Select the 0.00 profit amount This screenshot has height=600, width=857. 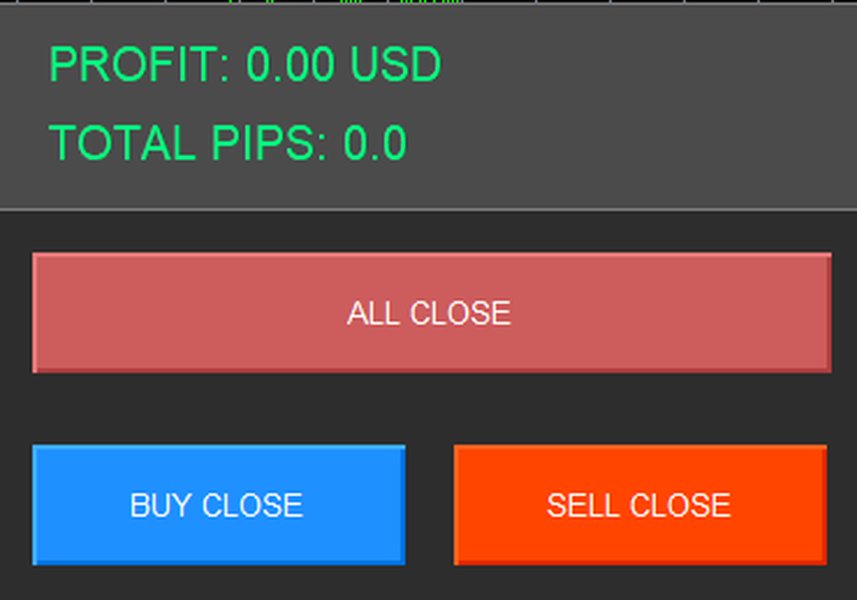click(290, 66)
